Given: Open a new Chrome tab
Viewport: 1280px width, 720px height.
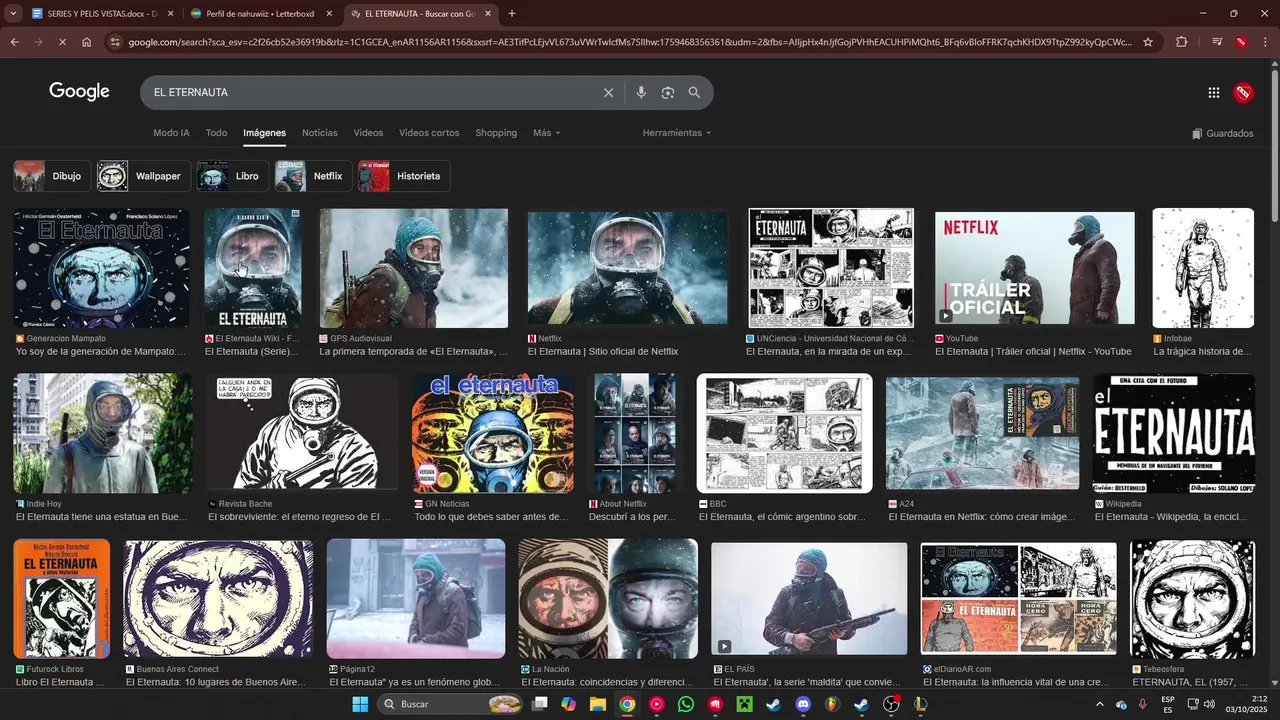Looking at the screenshot, I should tap(512, 14).
